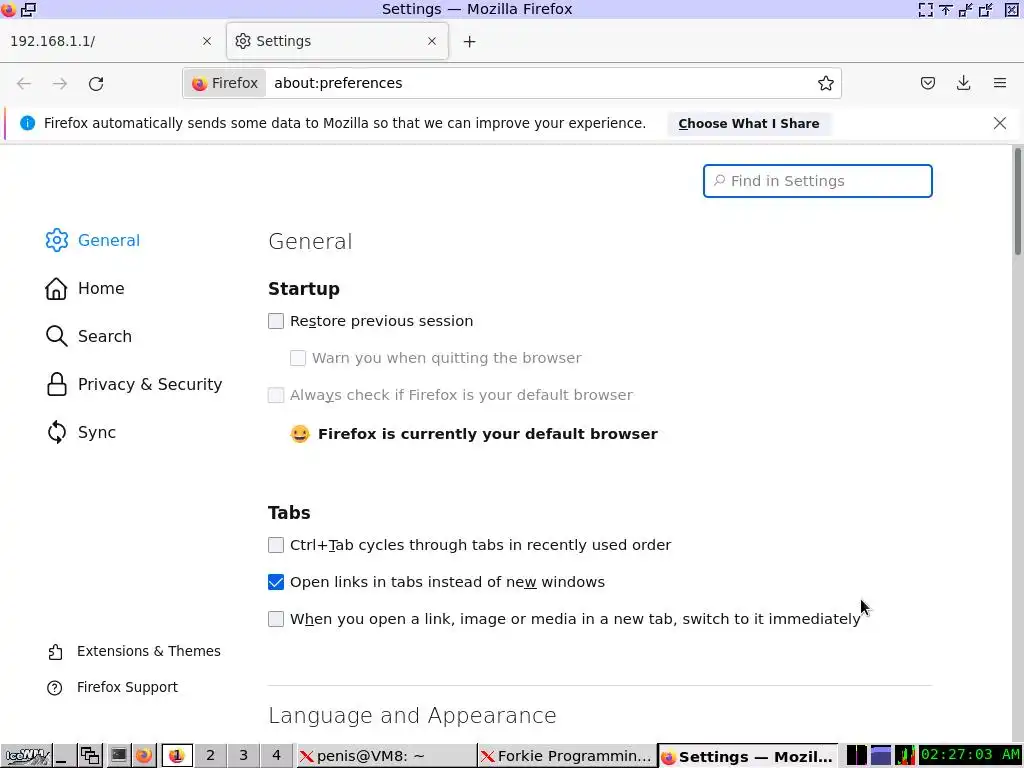The width and height of the screenshot is (1024, 768).
Task: Launch Firefox from taskbar quick-launch icon
Action: 144,756
